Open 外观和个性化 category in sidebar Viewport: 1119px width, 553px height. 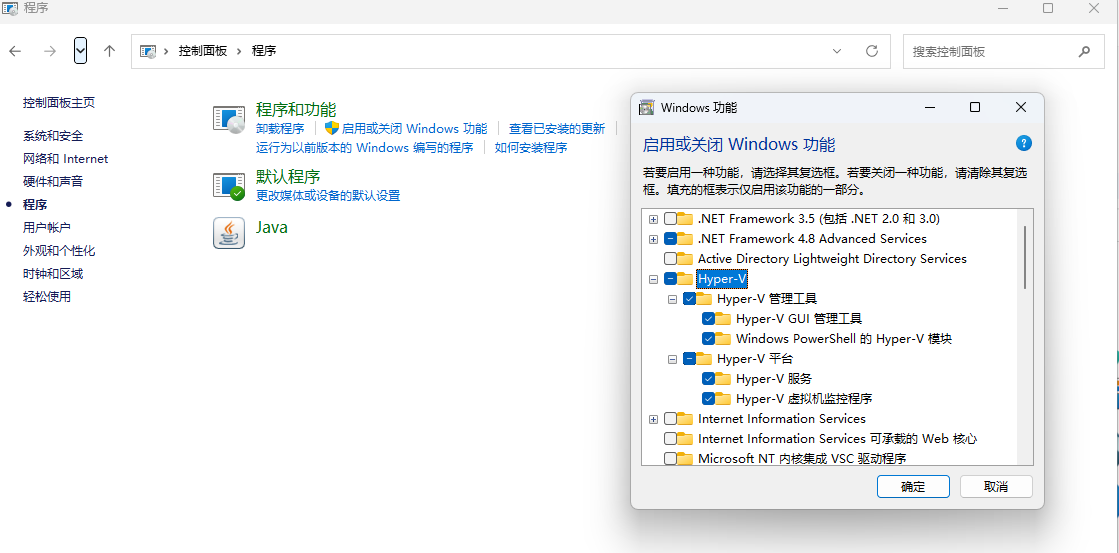(59, 250)
